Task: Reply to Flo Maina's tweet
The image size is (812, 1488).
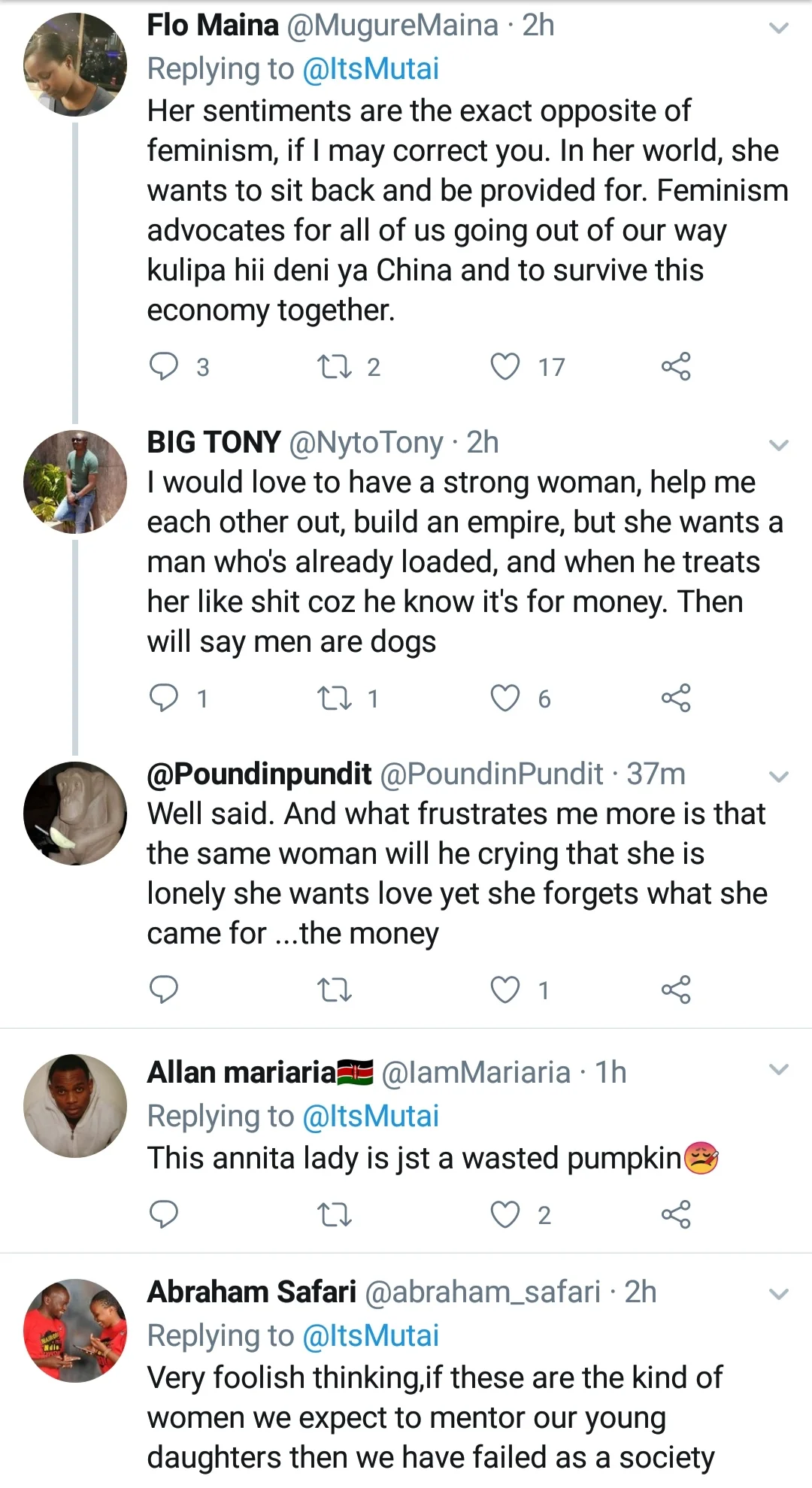Action: pos(164,366)
